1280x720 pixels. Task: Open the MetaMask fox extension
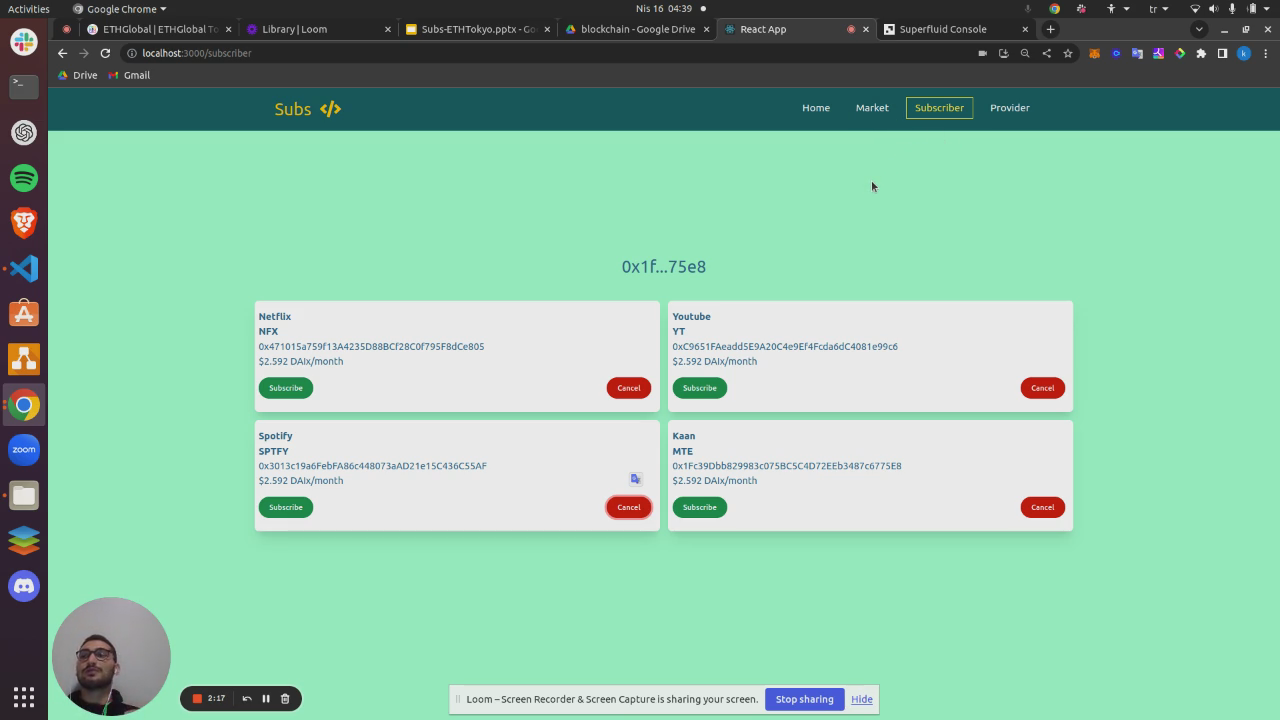click(x=1094, y=53)
